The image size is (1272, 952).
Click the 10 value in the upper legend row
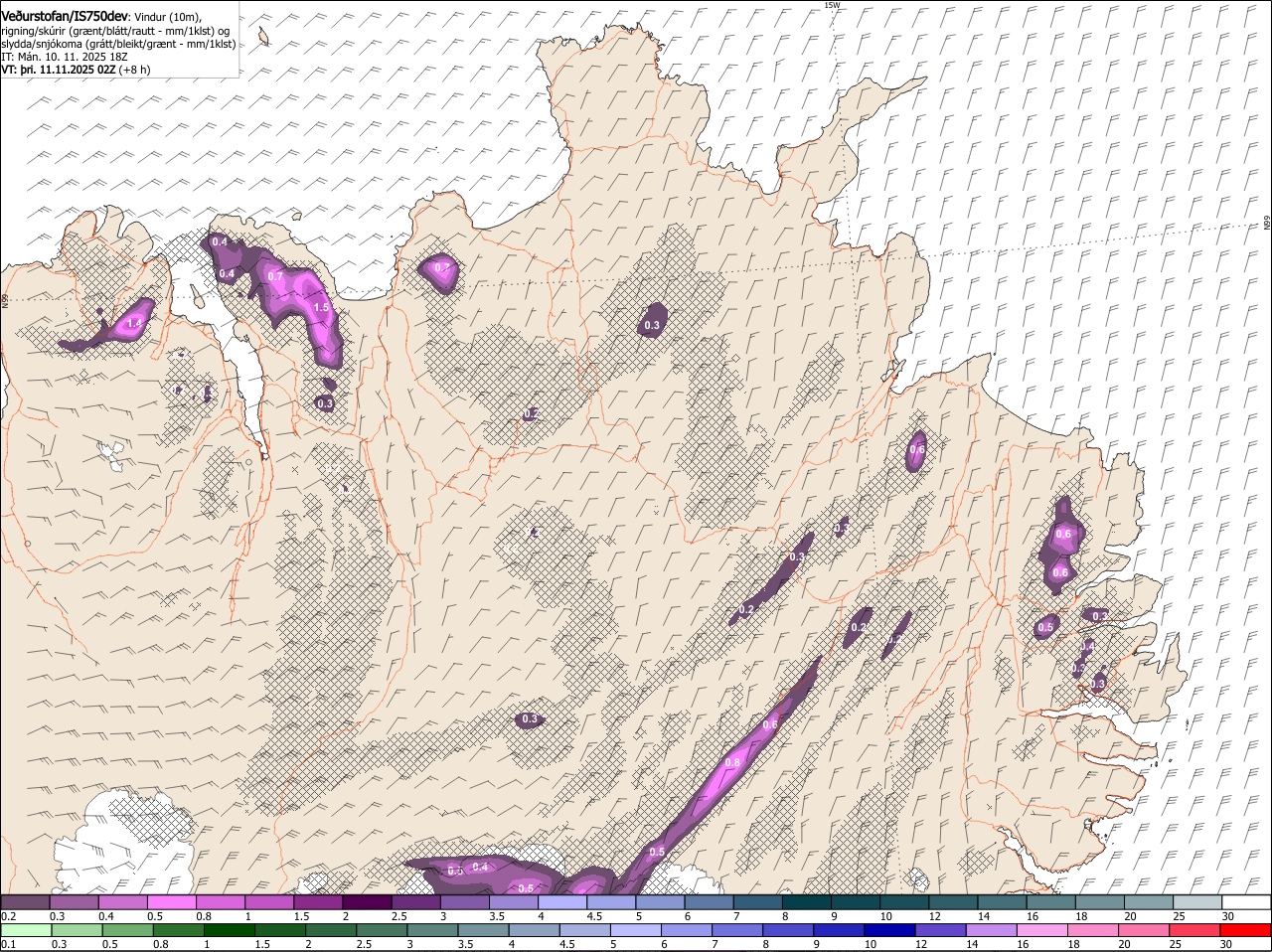click(x=885, y=916)
